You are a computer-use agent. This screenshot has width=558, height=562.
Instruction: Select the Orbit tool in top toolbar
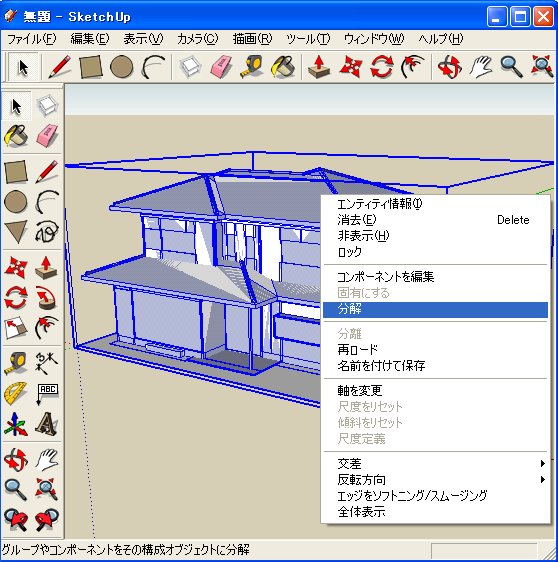coord(449,67)
